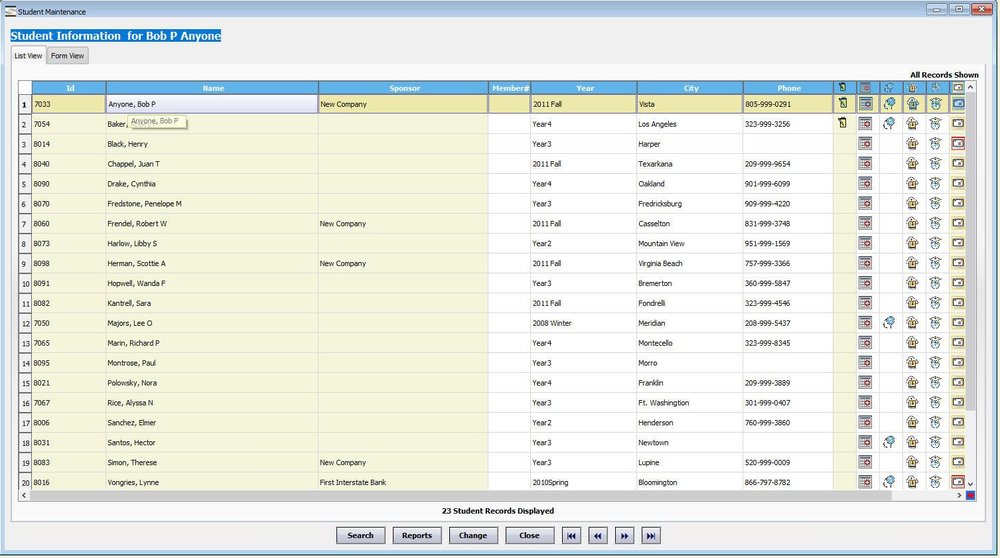Click graduation cap icon in Chappel, Juan T row
This screenshot has width=1000, height=558.
pyautogui.click(x=936, y=163)
